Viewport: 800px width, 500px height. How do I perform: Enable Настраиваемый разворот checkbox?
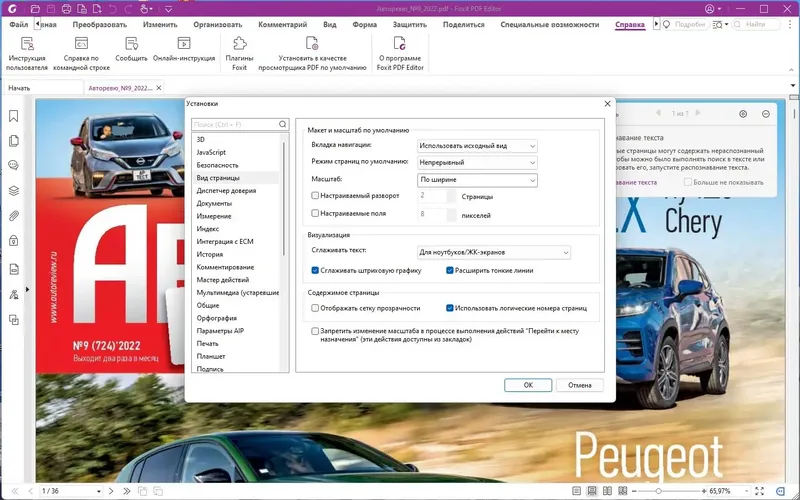tap(315, 195)
